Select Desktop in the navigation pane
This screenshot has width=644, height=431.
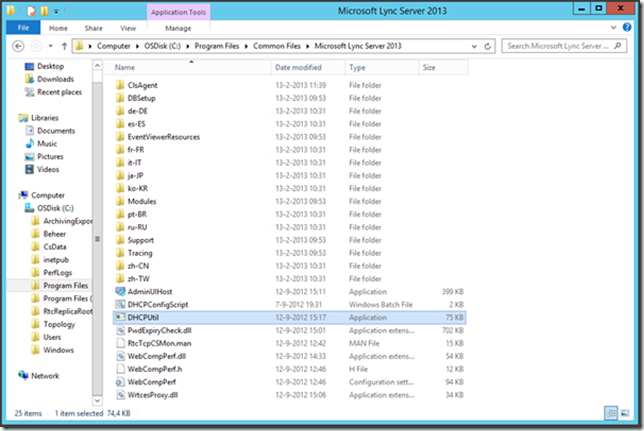pyautogui.click(x=51, y=66)
